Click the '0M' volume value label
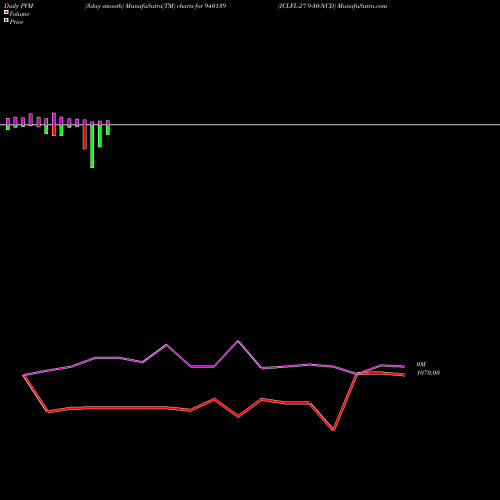This screenshot has width=500, height=500. (x=421, y=364)
